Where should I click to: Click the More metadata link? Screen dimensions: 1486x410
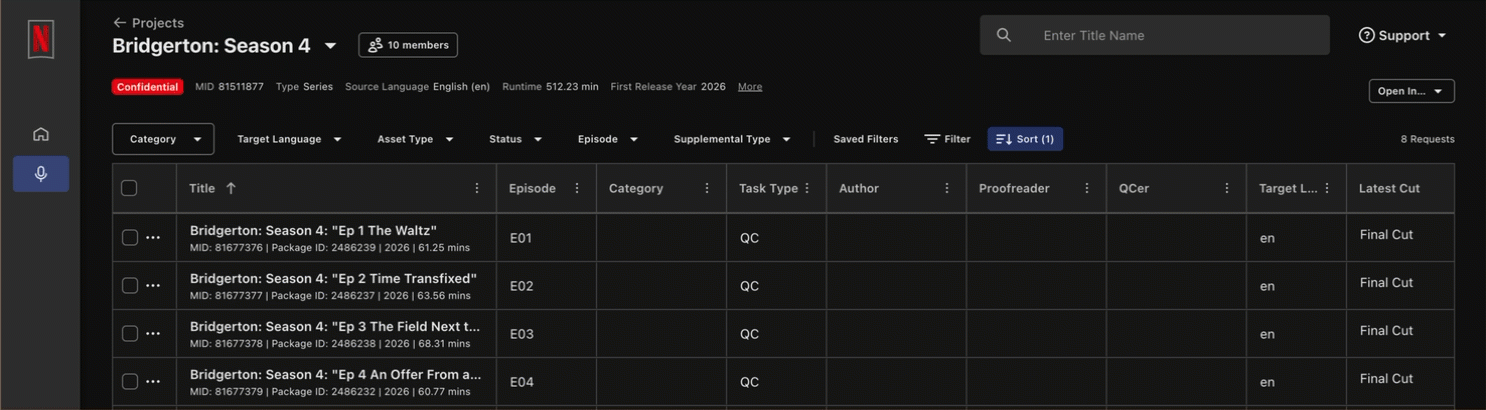tap(750, 87)
